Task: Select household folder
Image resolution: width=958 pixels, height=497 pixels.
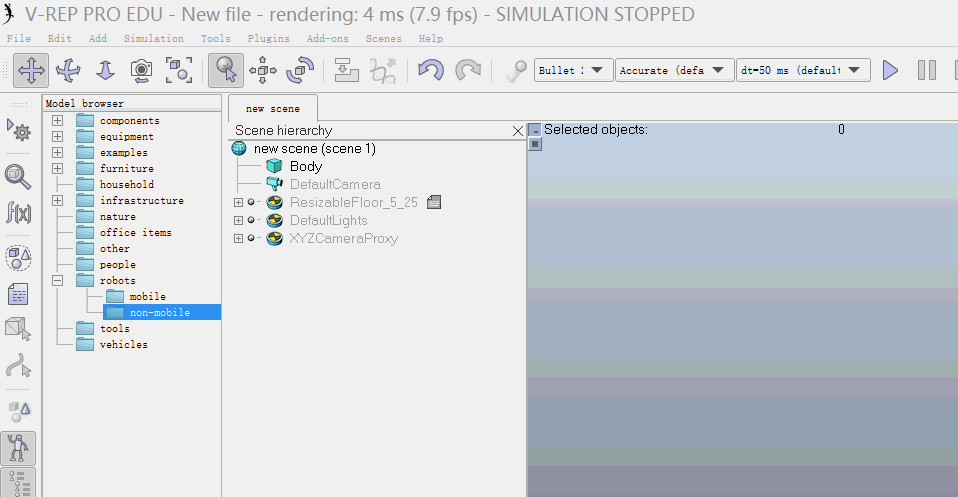Action: [x=127, y=184]
